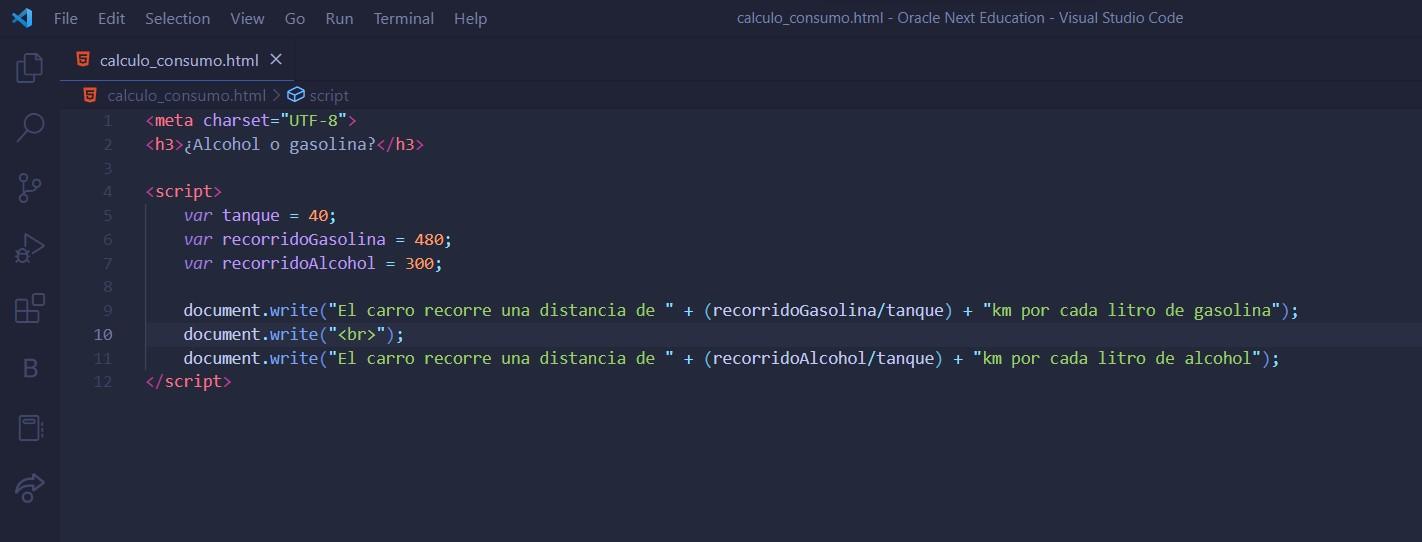Click calculo_consumo.html in the breadcrumb
The height and width of the screenshot is (542, 1422).
pos(187,95)
